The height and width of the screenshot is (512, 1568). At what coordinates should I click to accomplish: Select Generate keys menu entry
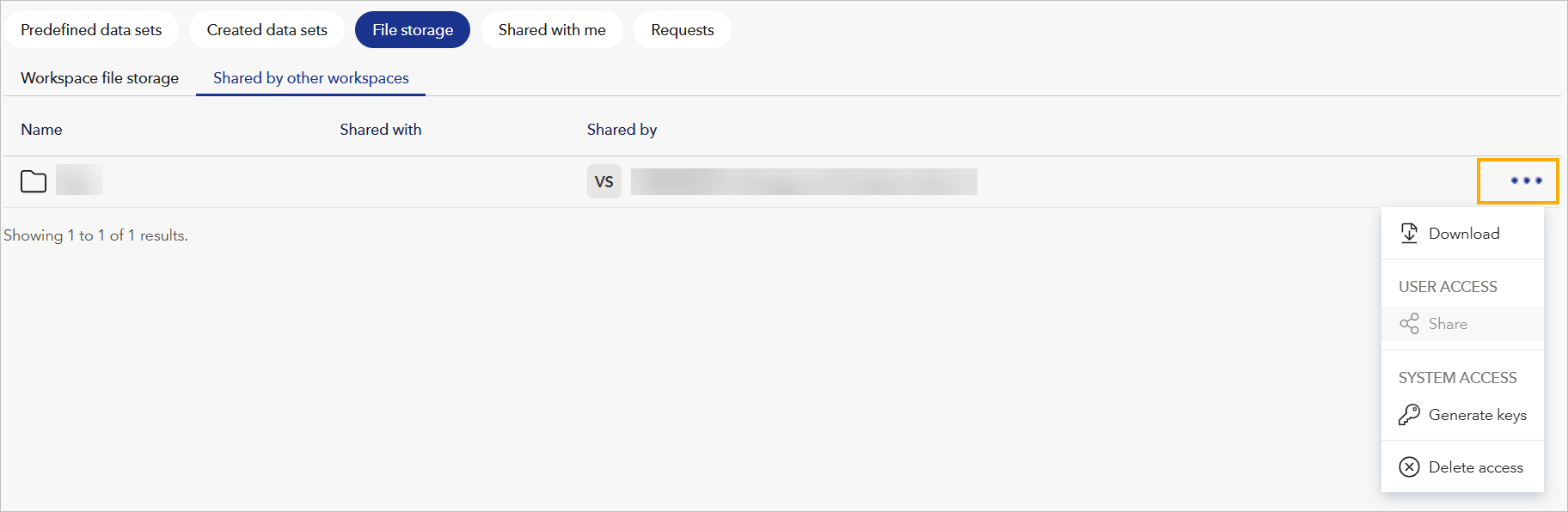(x=1478, y=415)
